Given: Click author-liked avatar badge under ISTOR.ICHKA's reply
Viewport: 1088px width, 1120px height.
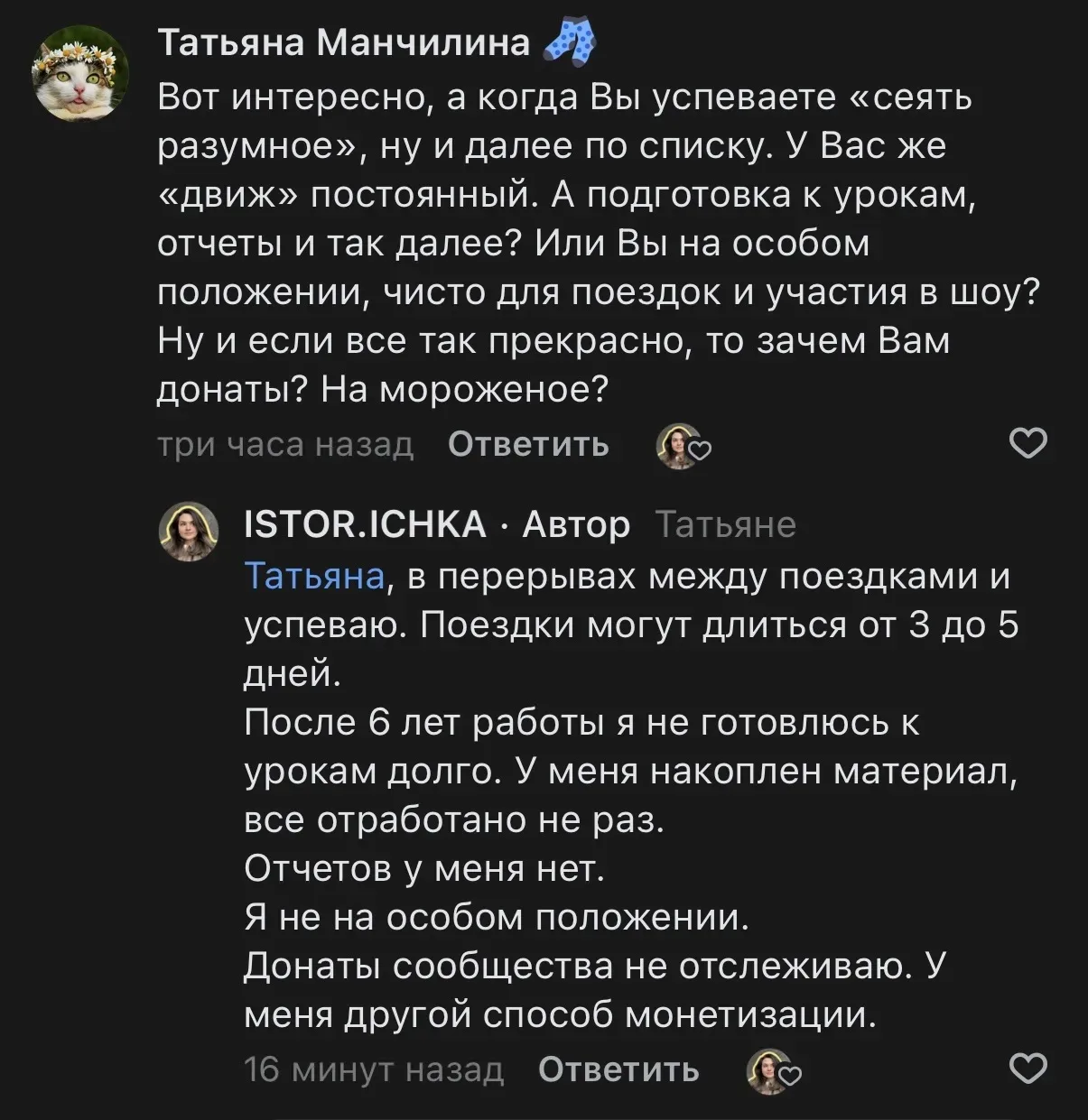Looking at the screenshot, I should coord(774,1071).
